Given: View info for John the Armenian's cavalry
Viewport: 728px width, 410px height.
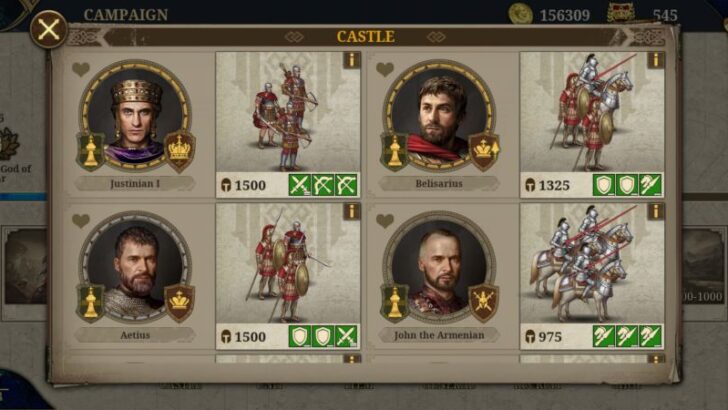Looking at the screenshot, I should point(656,211).
